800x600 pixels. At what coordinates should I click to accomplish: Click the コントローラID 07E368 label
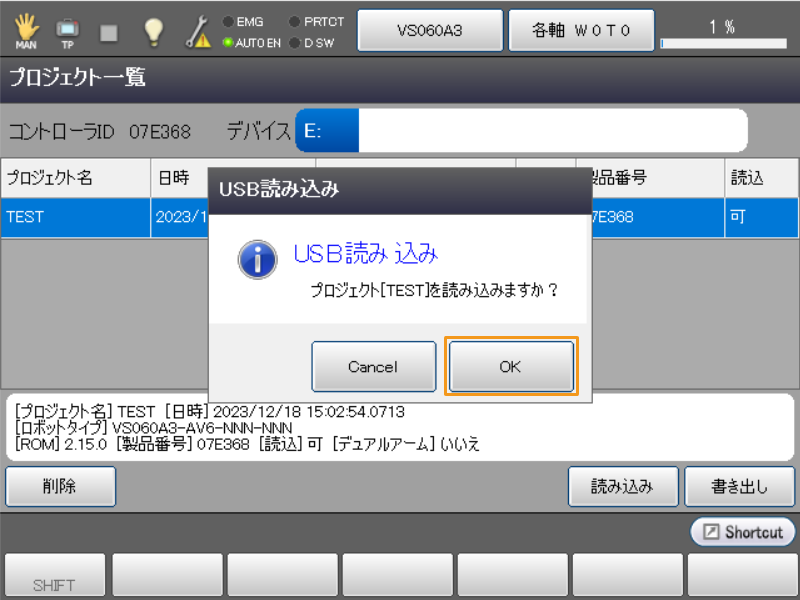click(100, 132)
